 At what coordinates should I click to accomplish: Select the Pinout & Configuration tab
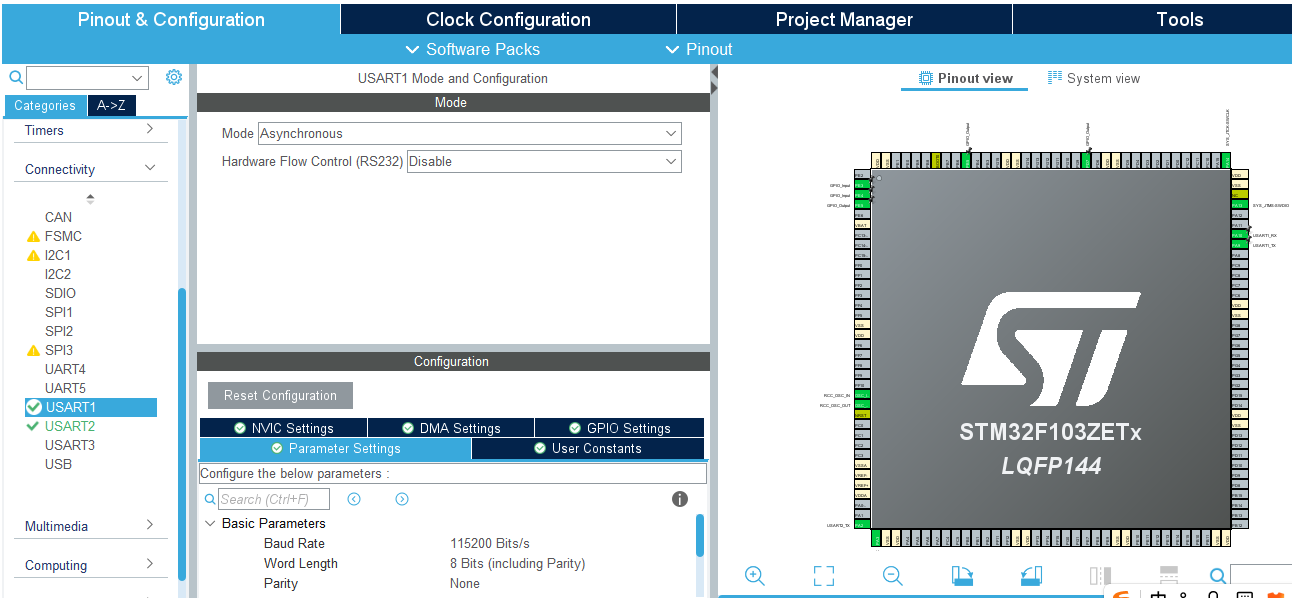click(171, 19)
